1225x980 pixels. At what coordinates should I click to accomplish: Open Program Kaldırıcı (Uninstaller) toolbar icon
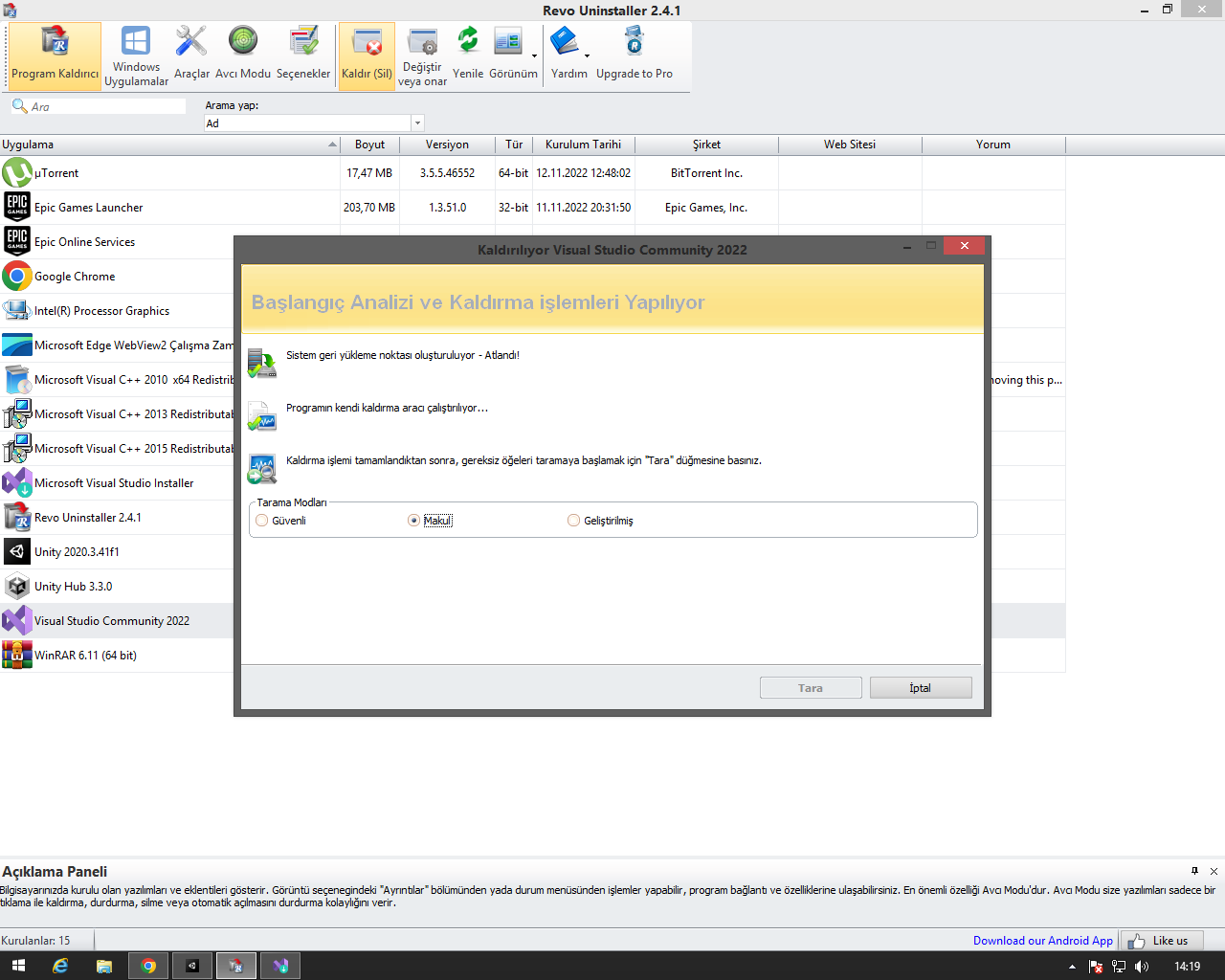point(55,56)
